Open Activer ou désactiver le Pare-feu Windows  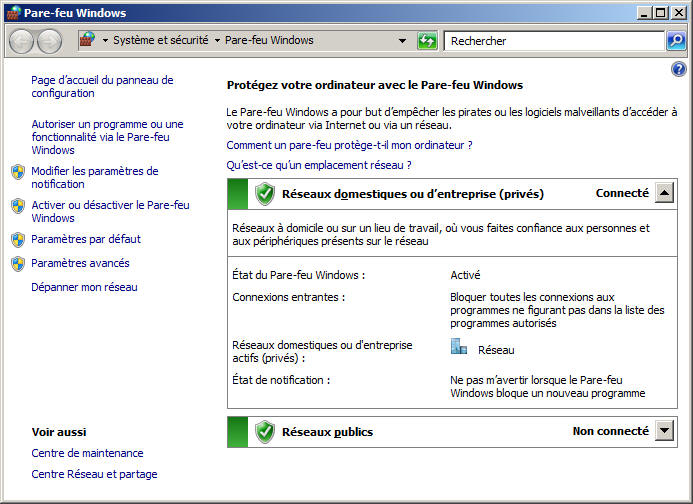(x=110, y=212)
